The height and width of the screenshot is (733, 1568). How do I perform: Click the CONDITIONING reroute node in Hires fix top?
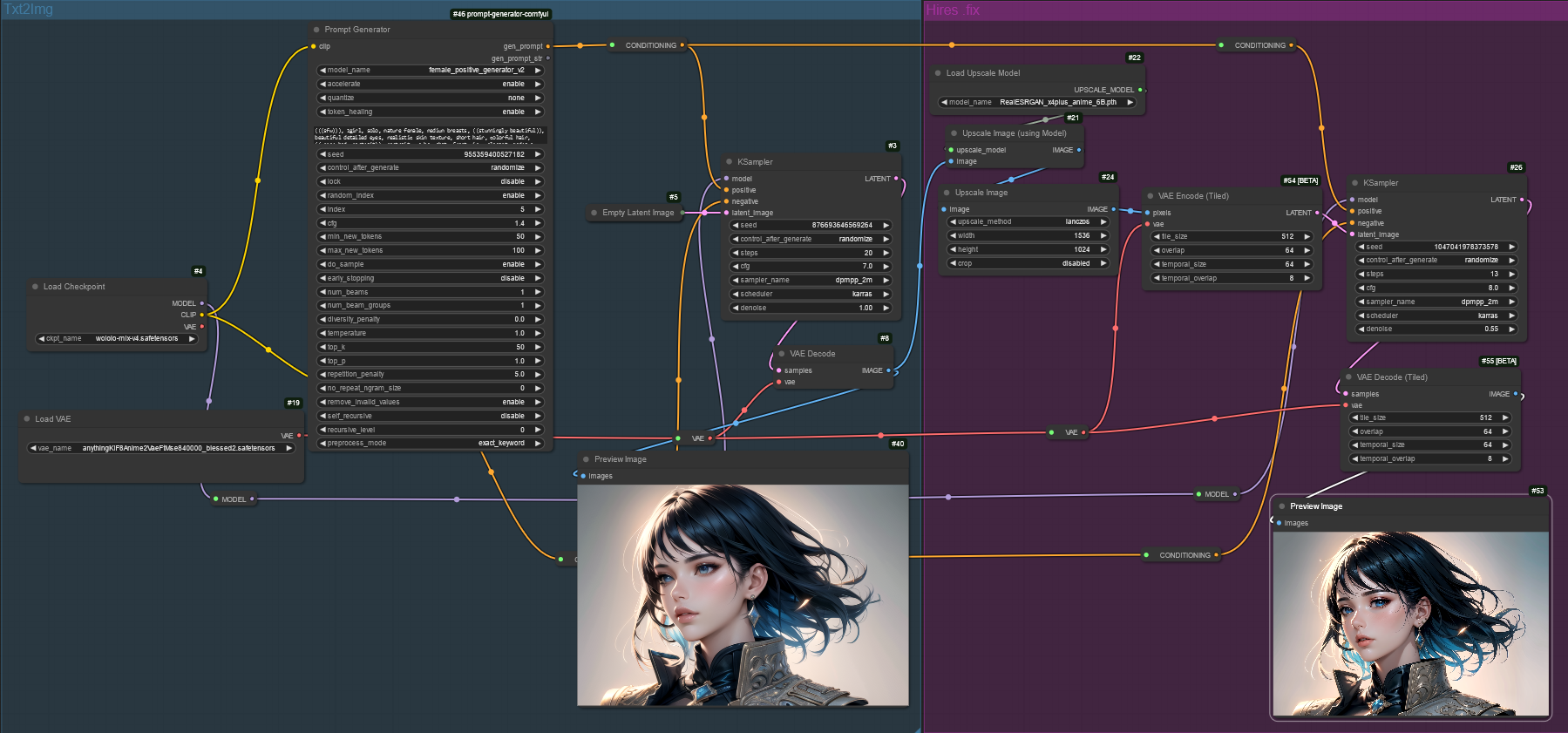tap(1259, 45)
